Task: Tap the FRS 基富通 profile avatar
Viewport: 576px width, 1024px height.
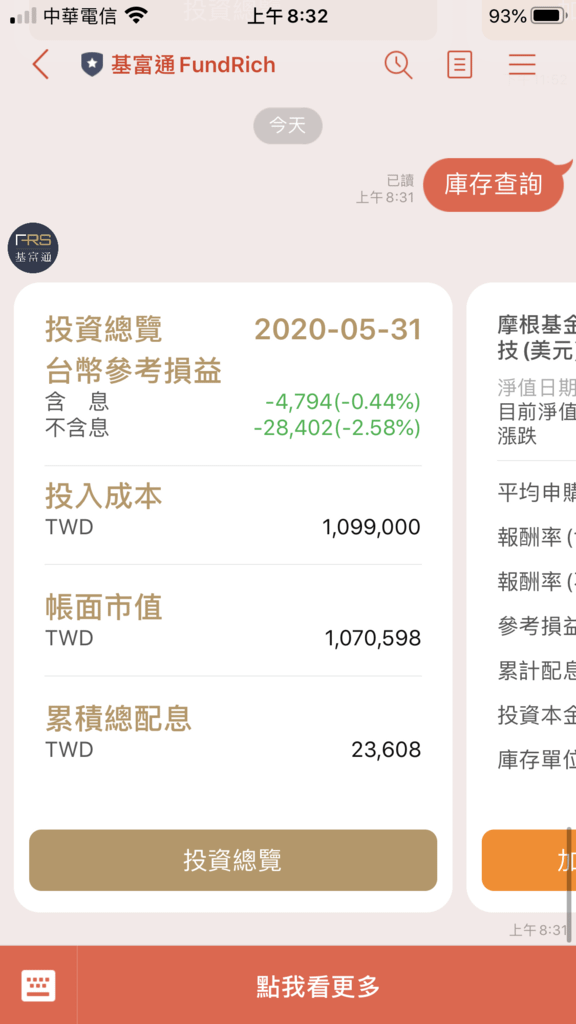Action: tap(33, 248)
